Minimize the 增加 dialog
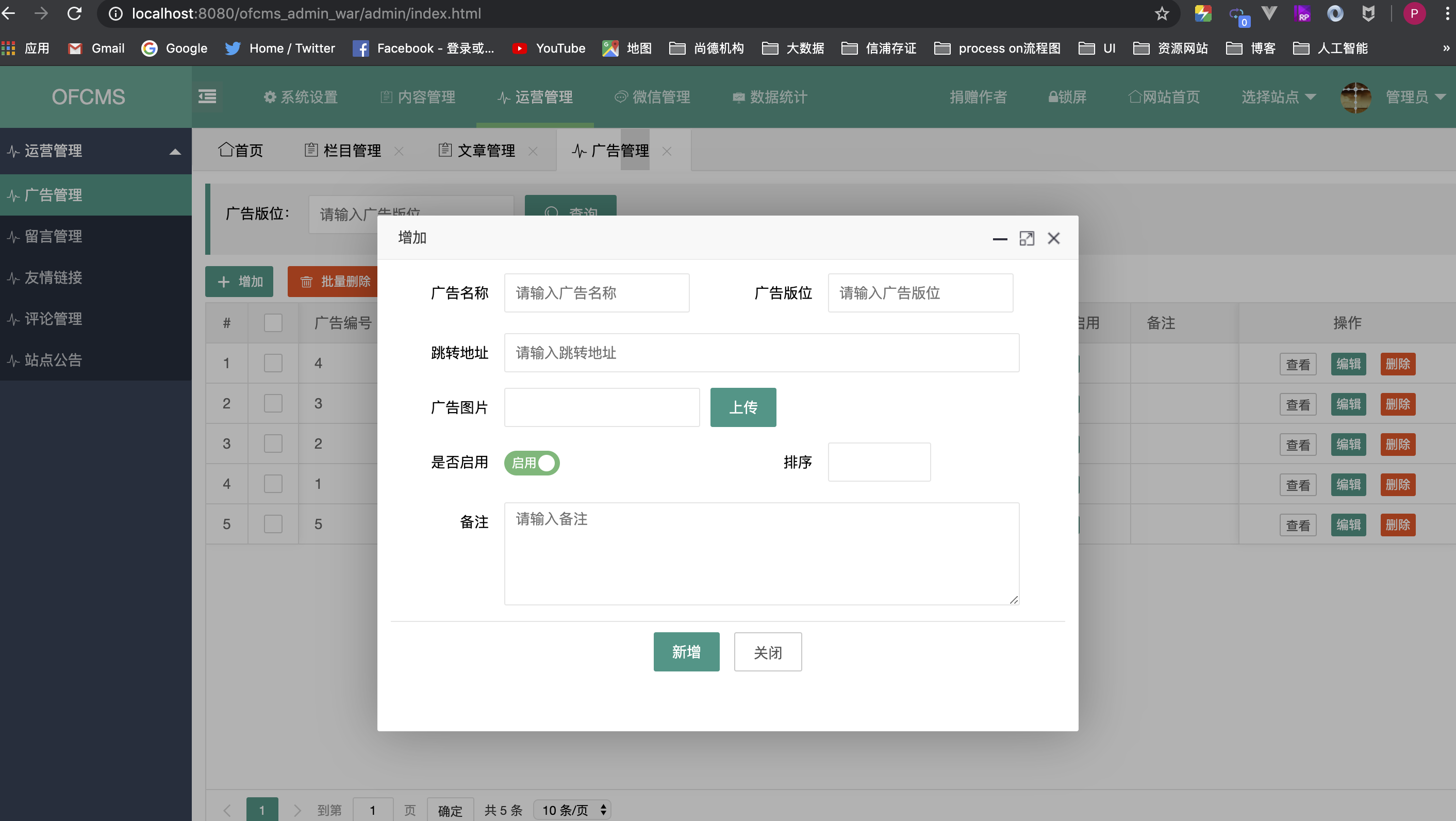Image resolution: width=1456 pixels, height=821 pixels. [x=999, y=239]
